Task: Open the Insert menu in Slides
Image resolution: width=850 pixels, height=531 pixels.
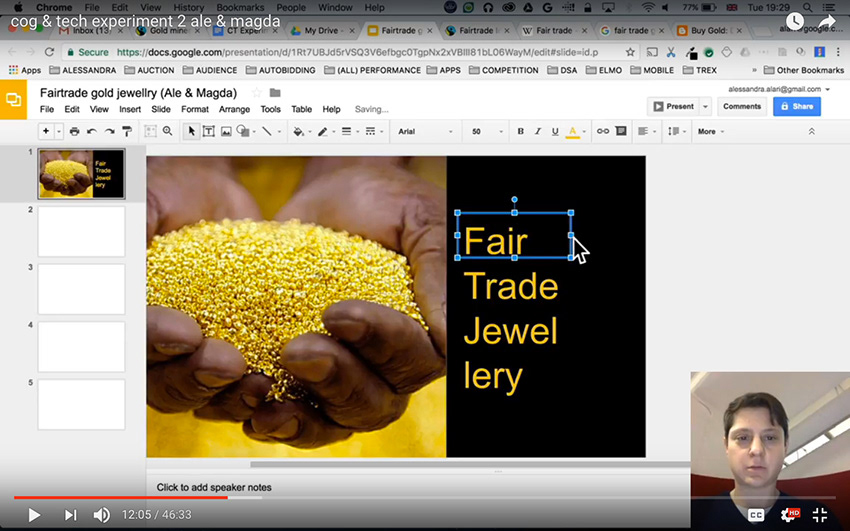Action: [x=130, y=109]
